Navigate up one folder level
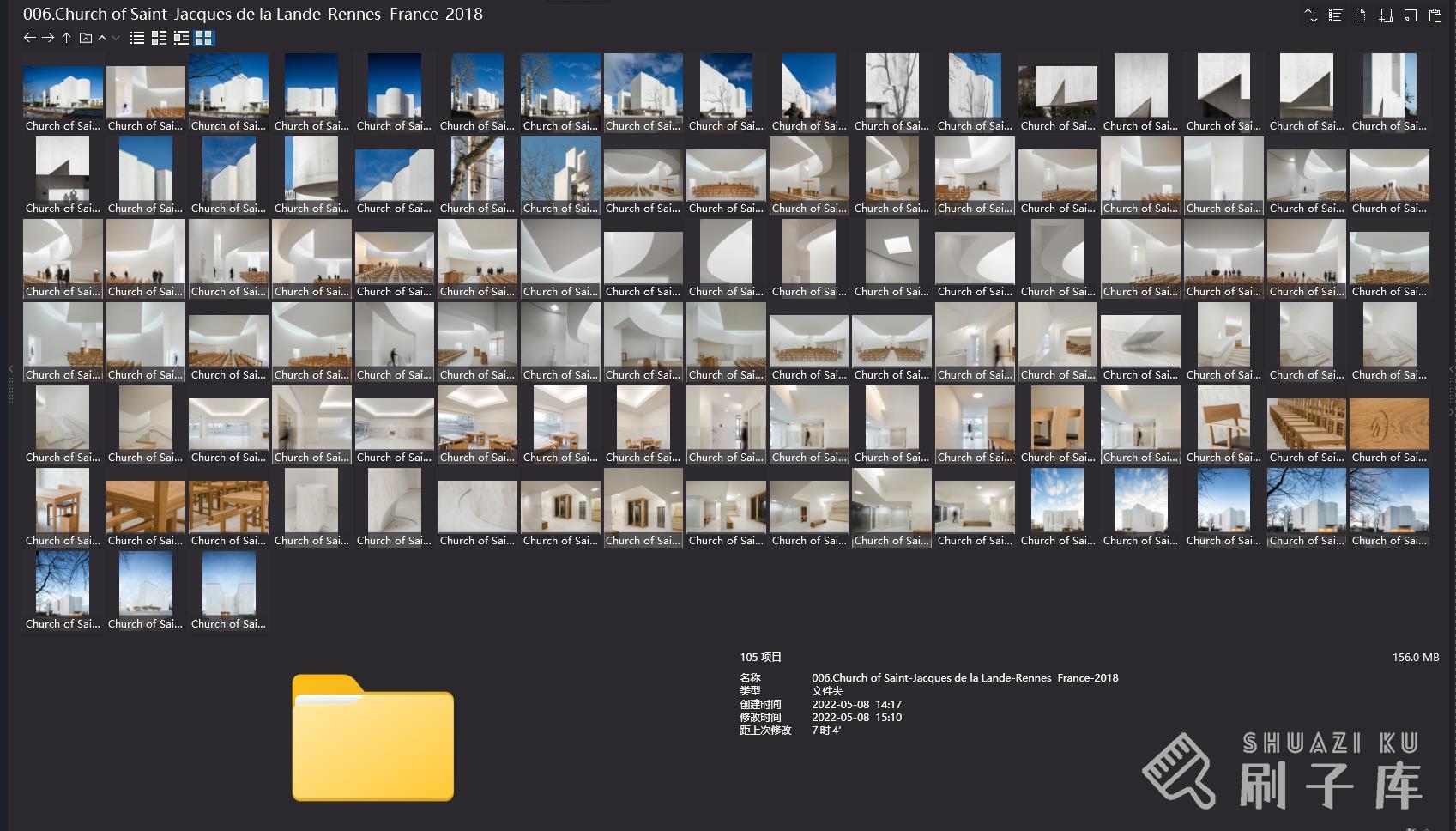 (66, 38)
